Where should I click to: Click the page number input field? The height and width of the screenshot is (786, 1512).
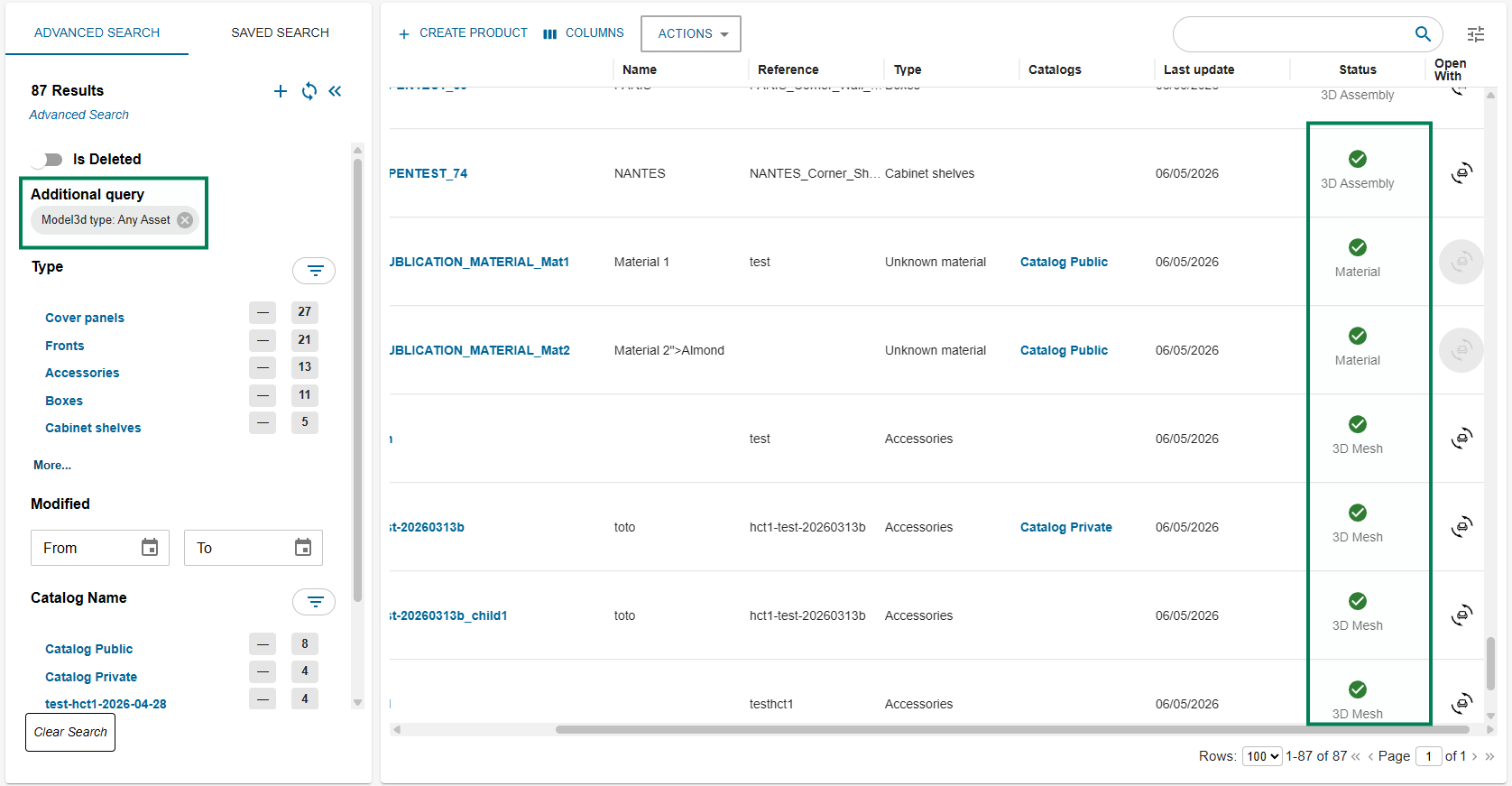click(x=1428, y=756)
